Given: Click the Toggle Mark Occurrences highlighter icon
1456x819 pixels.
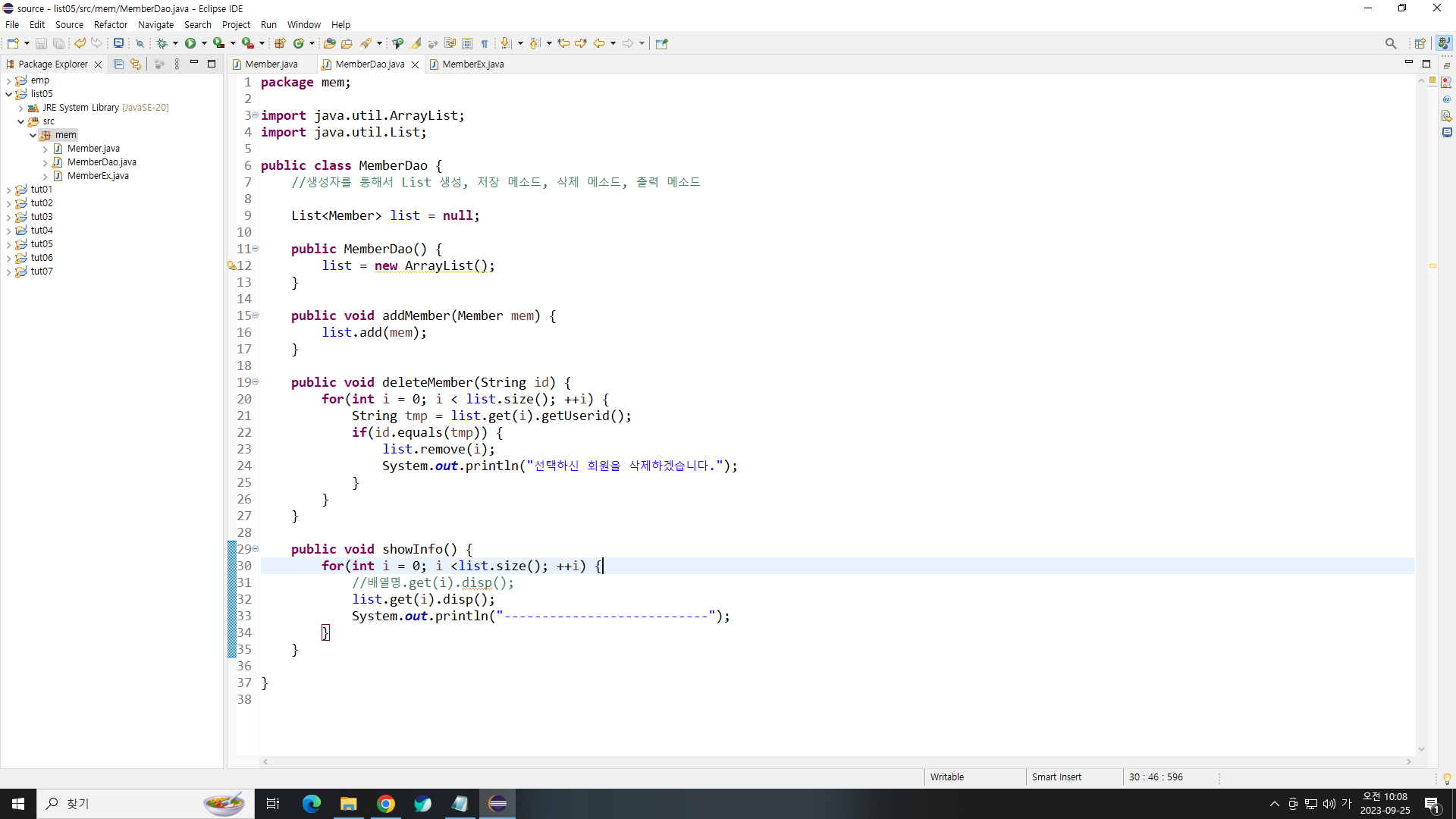Looking at the screenshot, I should [416, 43].
